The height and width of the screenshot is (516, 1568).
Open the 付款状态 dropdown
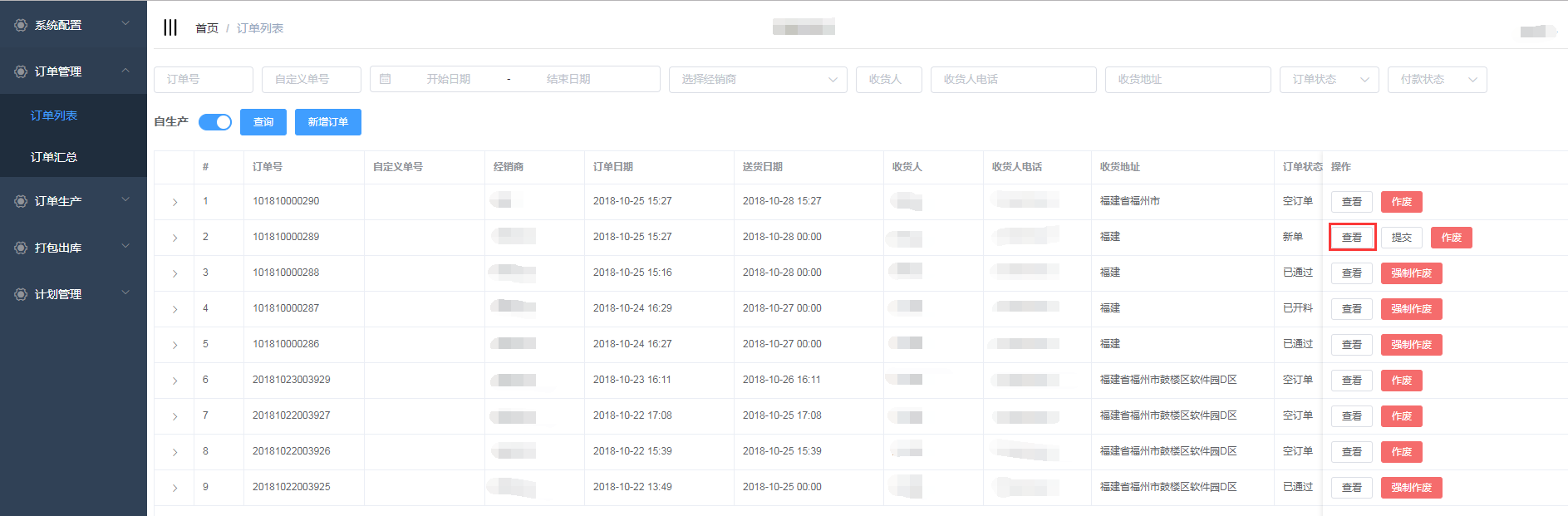click(x=1436, y=79)
